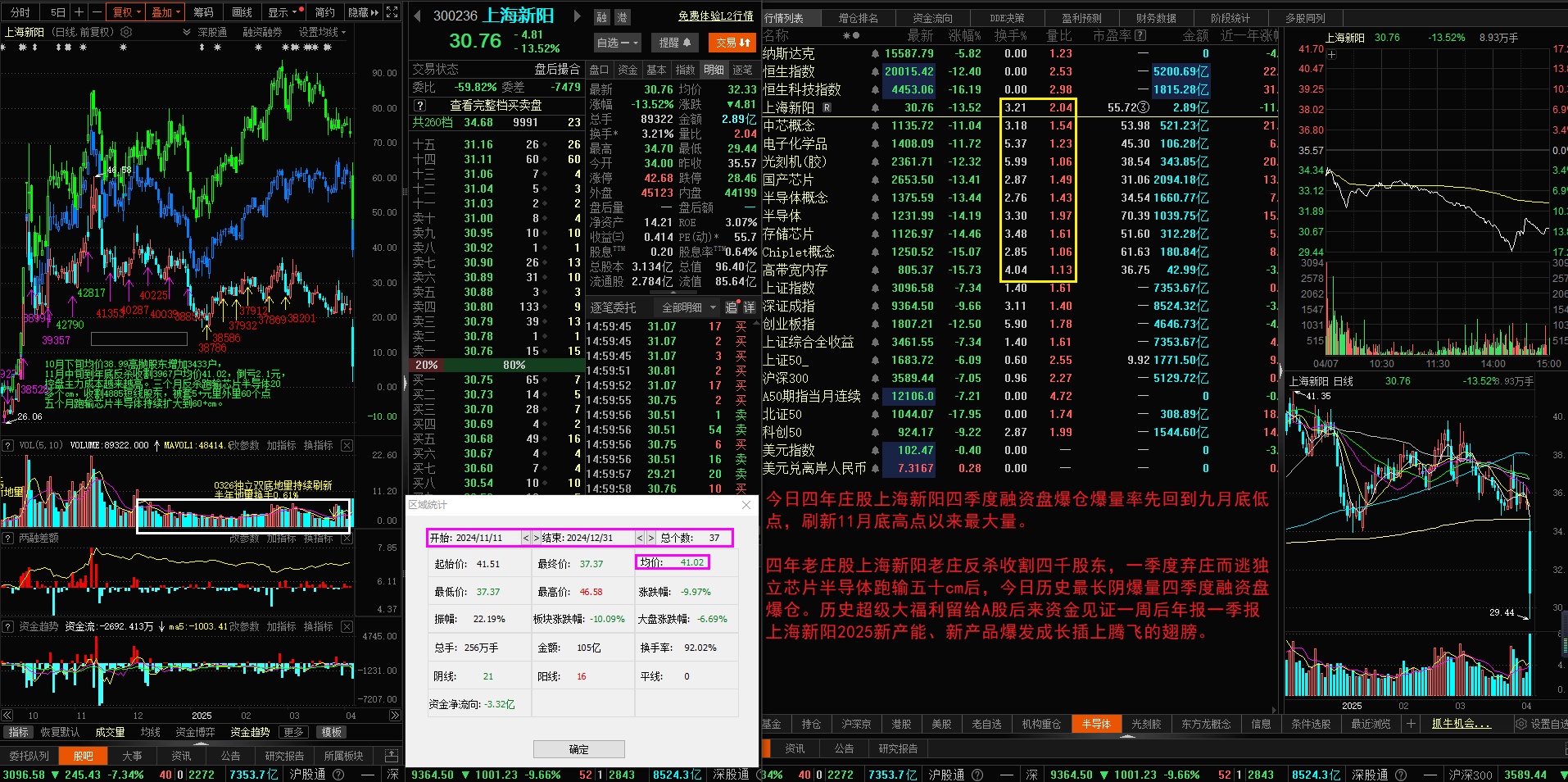Select the 光刻胶 watchlist tab
1568x782 pixels.
click(x=1146, y=724)
